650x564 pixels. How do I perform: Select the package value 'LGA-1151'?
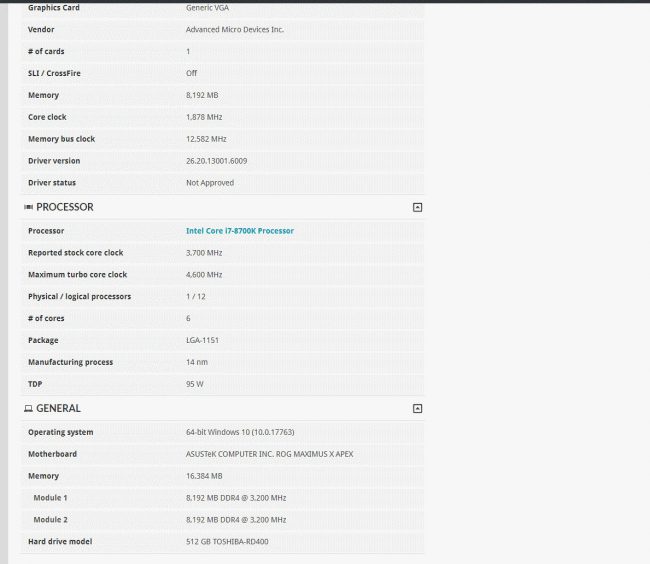click(202, 340)
